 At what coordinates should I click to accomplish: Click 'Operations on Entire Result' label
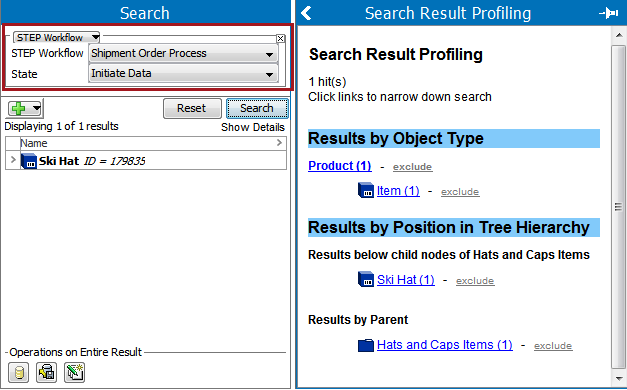coord(76,352)
